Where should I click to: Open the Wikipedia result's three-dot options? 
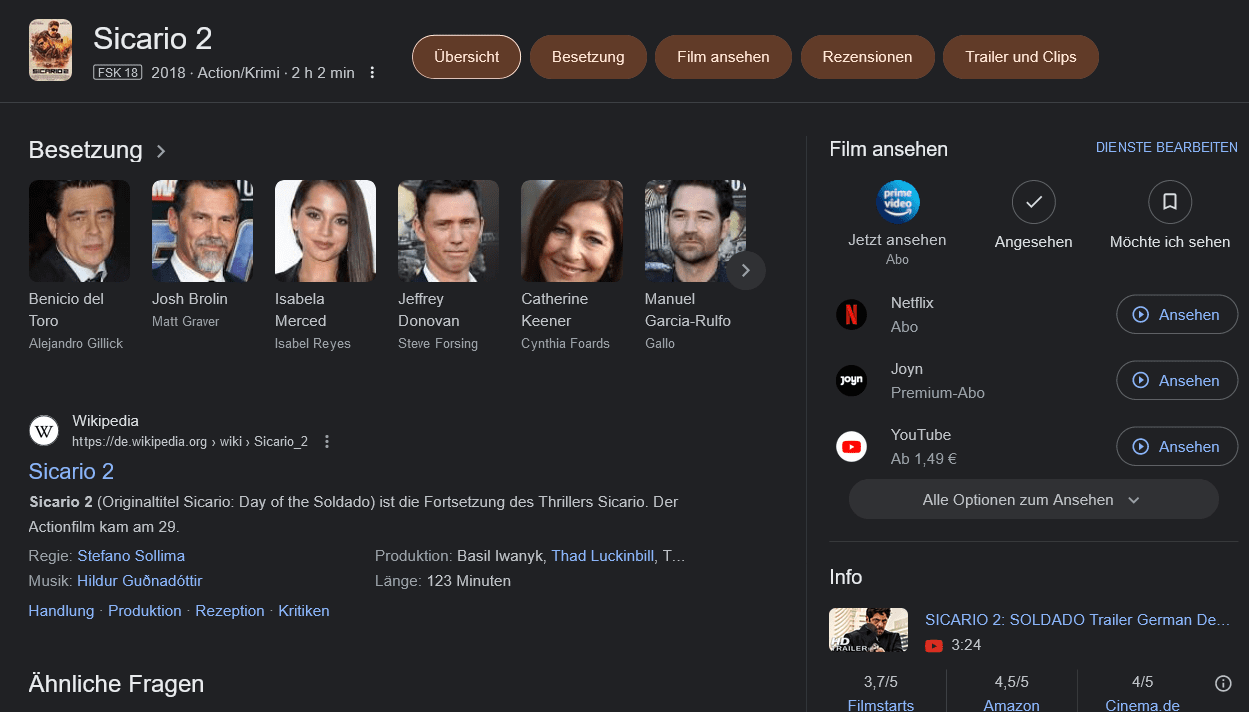(x=326, y=441)
